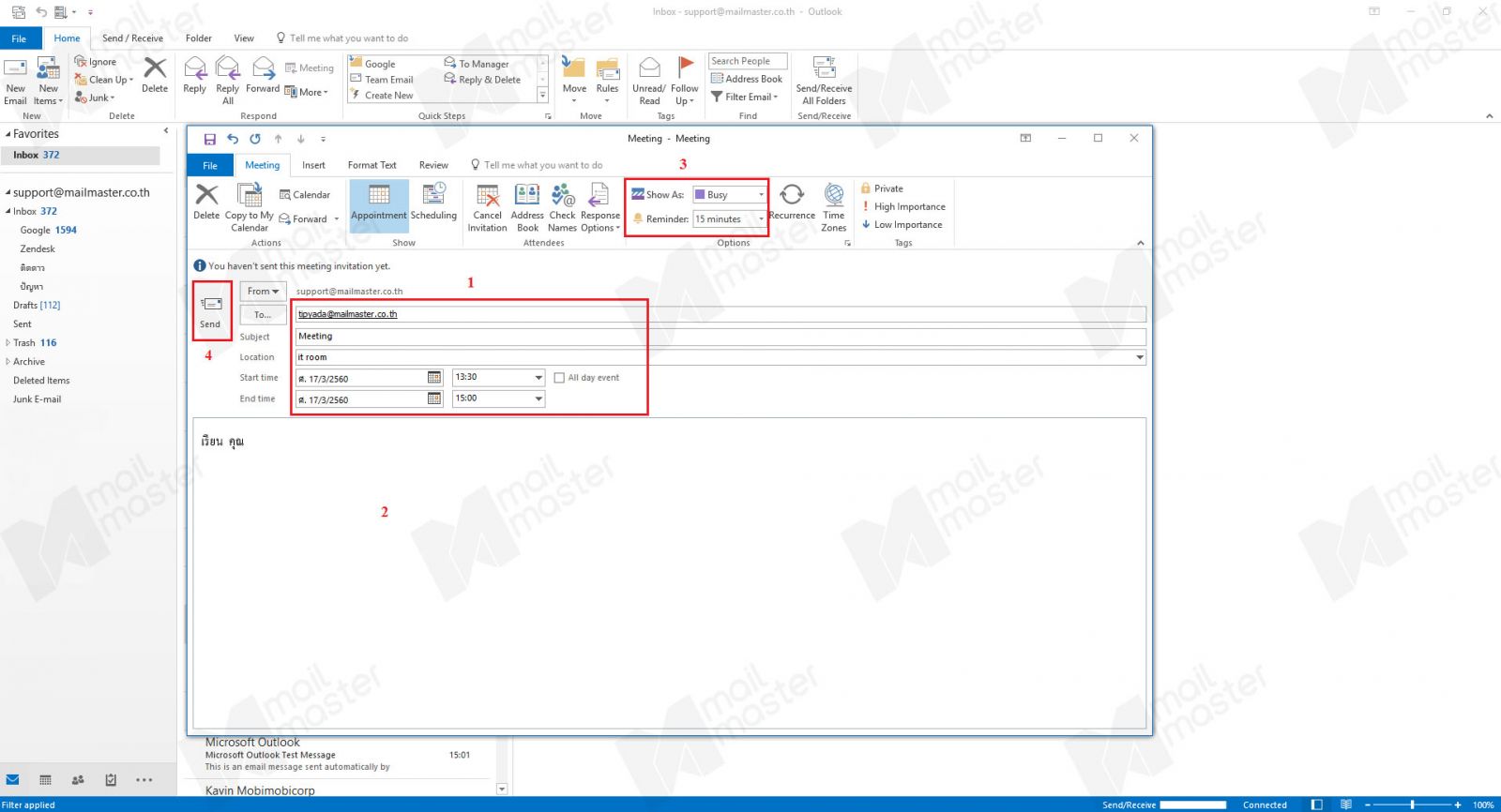Viewport: 1501px width, 812px height.
Task: Open start date calendar picker
Action: (434, 377)
